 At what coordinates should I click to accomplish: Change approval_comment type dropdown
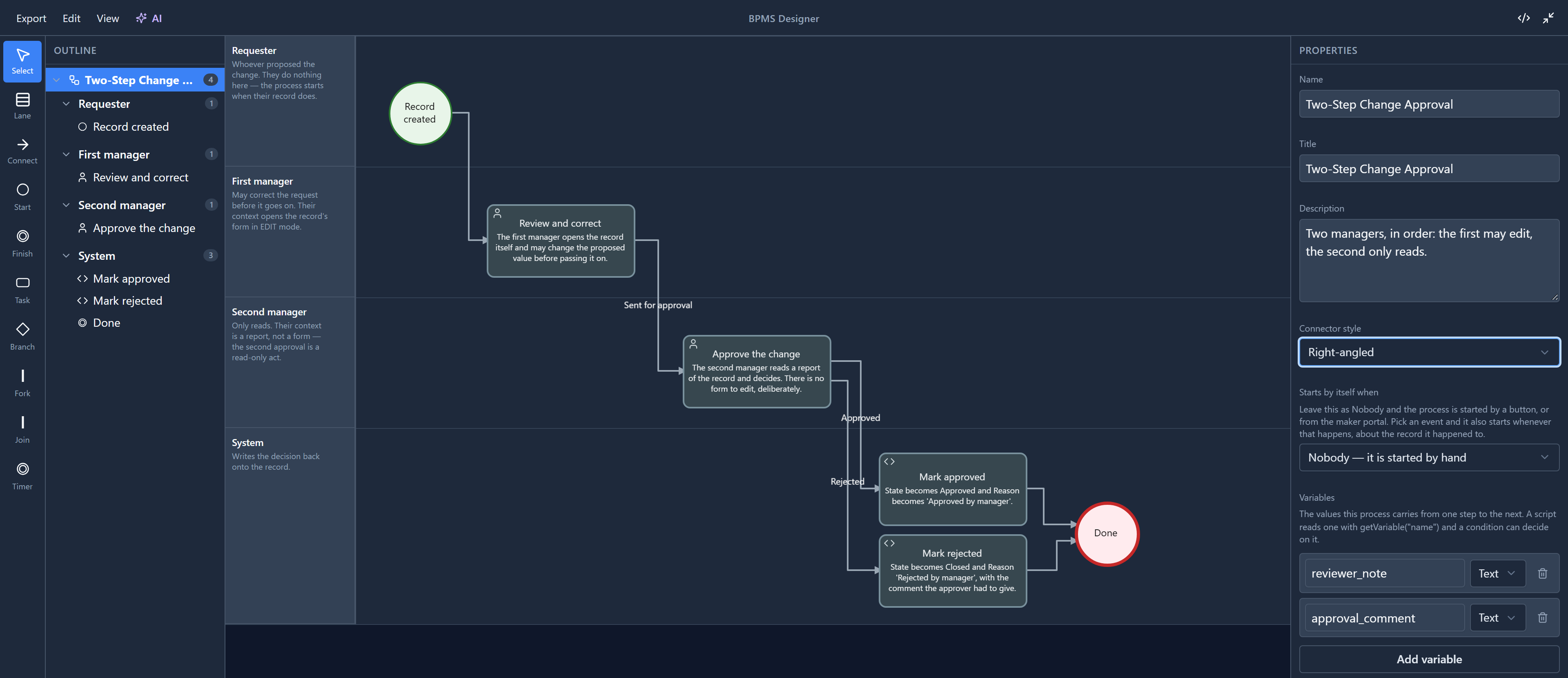1497,618
